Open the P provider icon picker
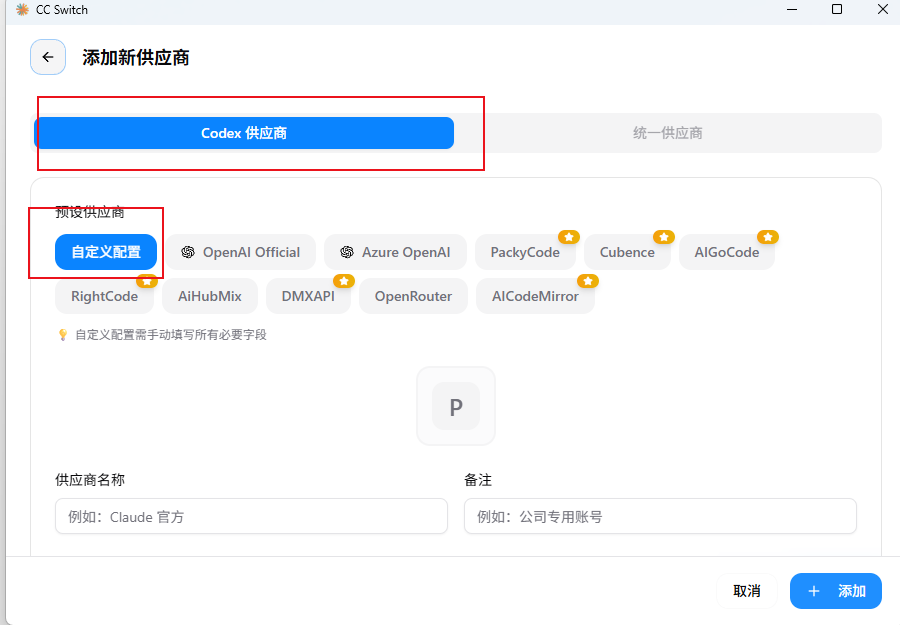Image resolution: width=900 pixels, height=625 pixels. point(456,406)
